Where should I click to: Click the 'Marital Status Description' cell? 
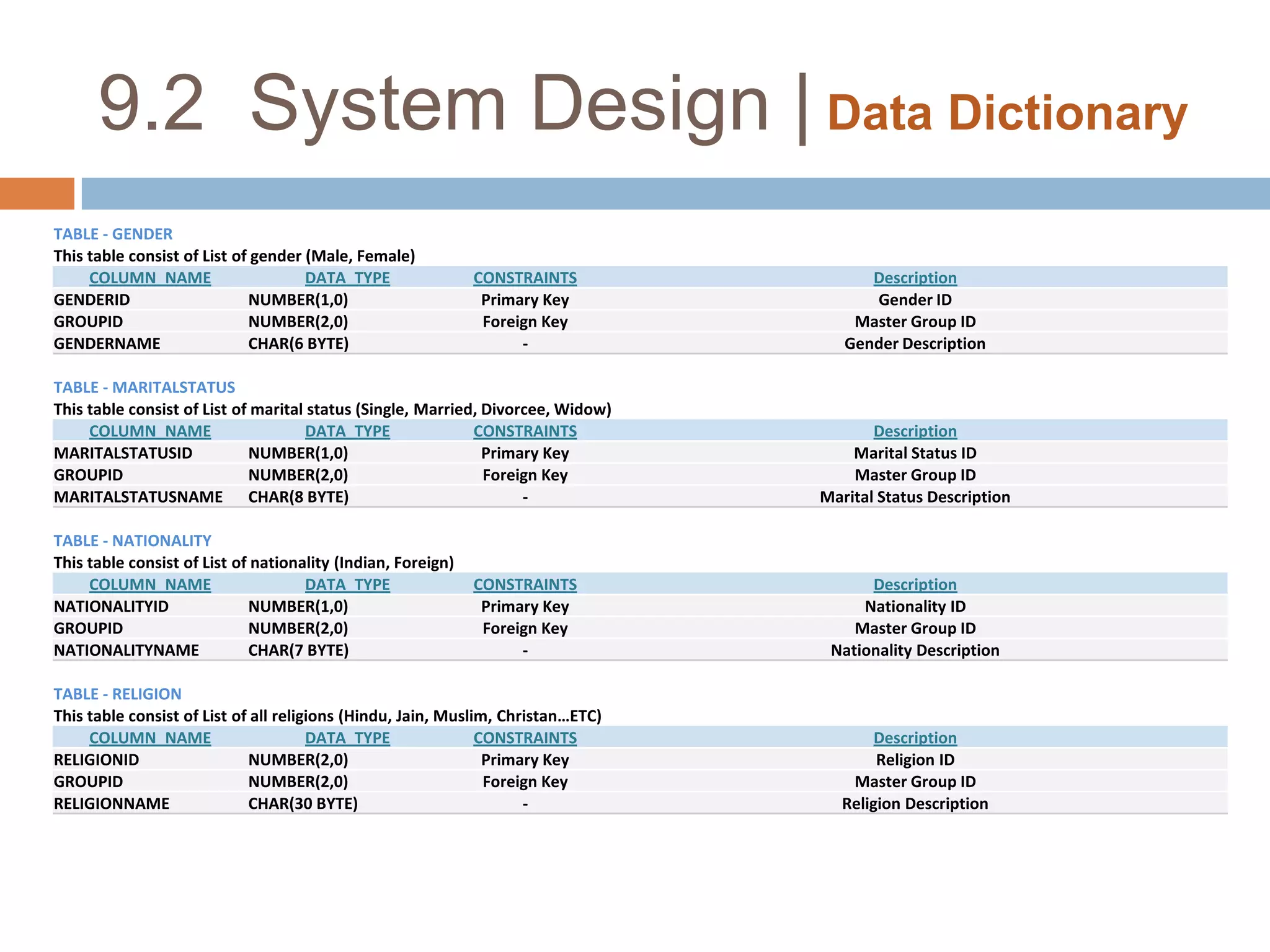tap(915, 497)
